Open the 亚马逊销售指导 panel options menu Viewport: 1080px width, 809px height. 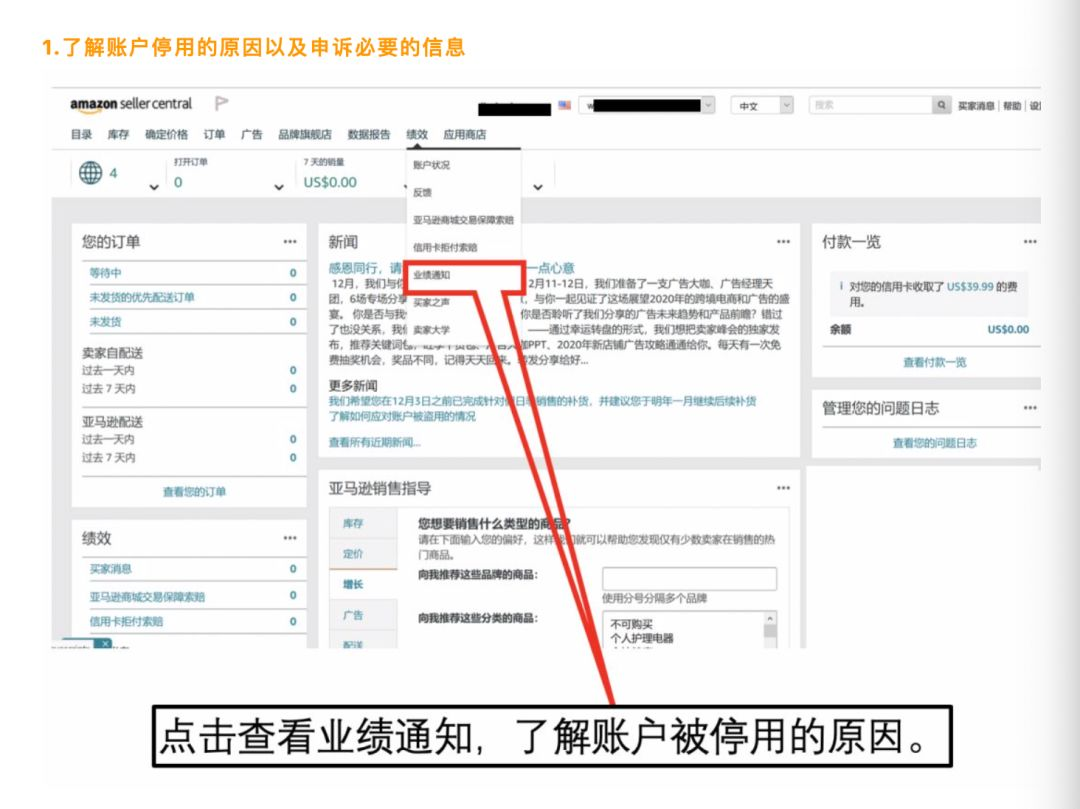783,488
